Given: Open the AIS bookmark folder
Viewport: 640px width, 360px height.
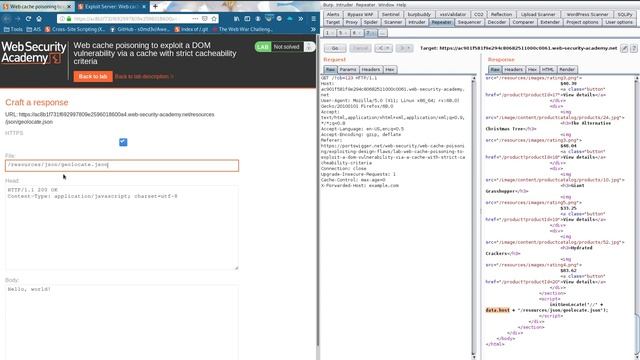Looking at the screenshot, I should pos(33,29).
